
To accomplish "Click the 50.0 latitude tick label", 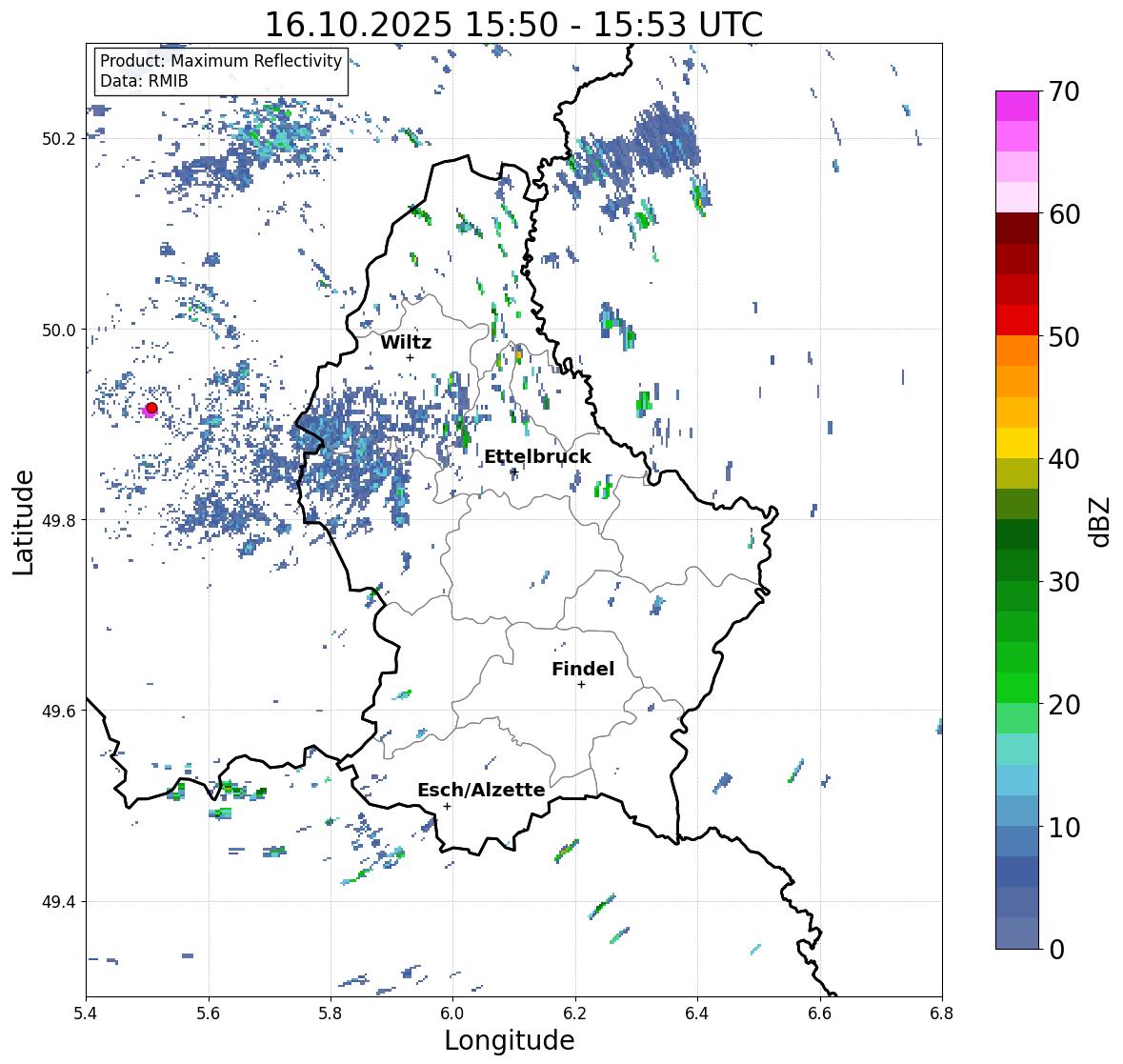I will pos(58,331).
